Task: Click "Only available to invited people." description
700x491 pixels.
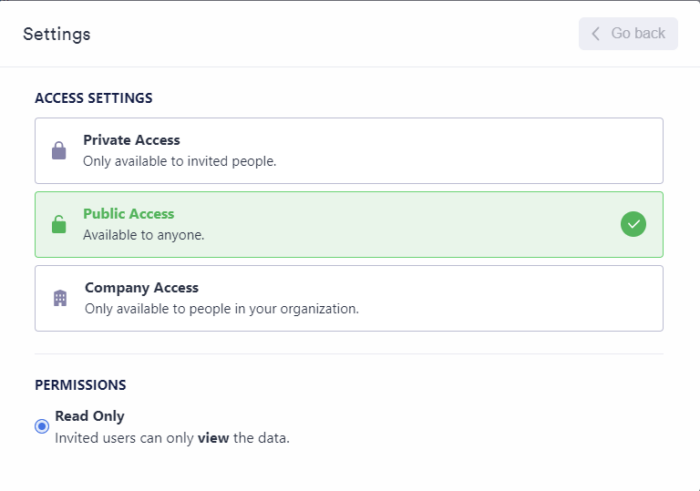Action: [179, 160]
